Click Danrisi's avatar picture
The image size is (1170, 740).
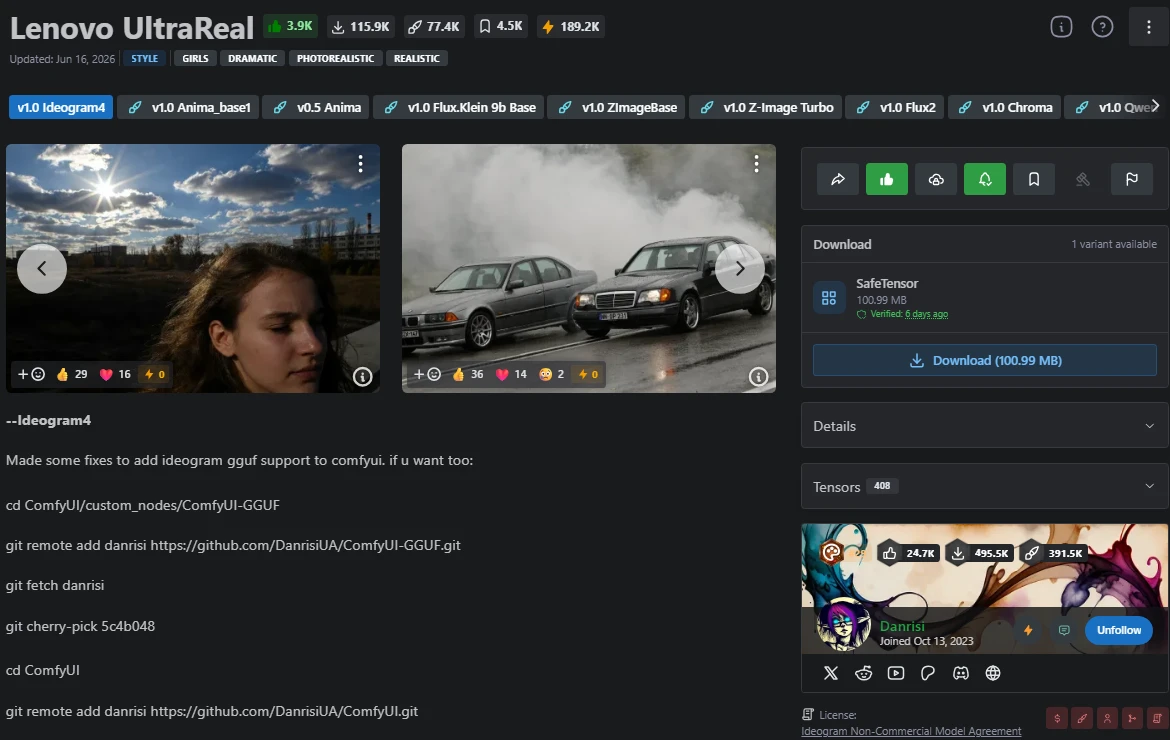pyautogui.click(x=843, y=625)
